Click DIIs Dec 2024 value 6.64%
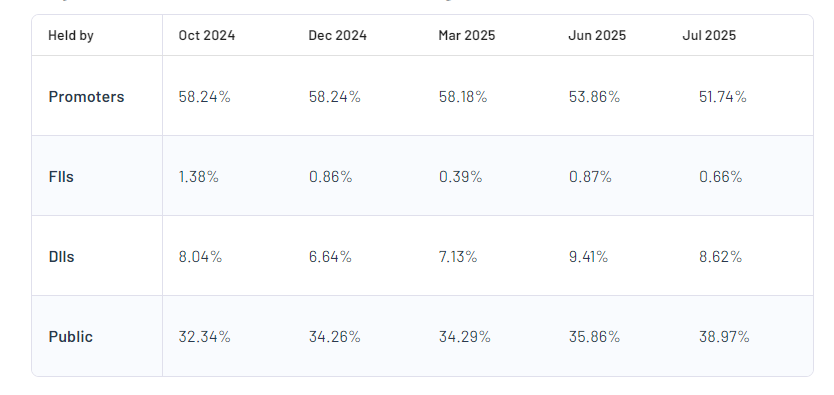 330,257
